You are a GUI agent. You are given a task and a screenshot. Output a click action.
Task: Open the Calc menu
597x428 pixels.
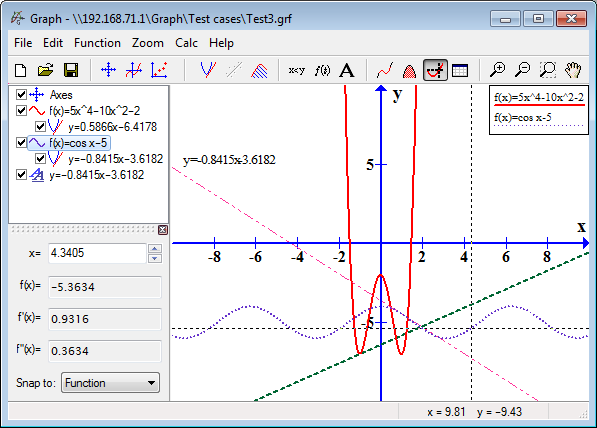pos(186,43)
